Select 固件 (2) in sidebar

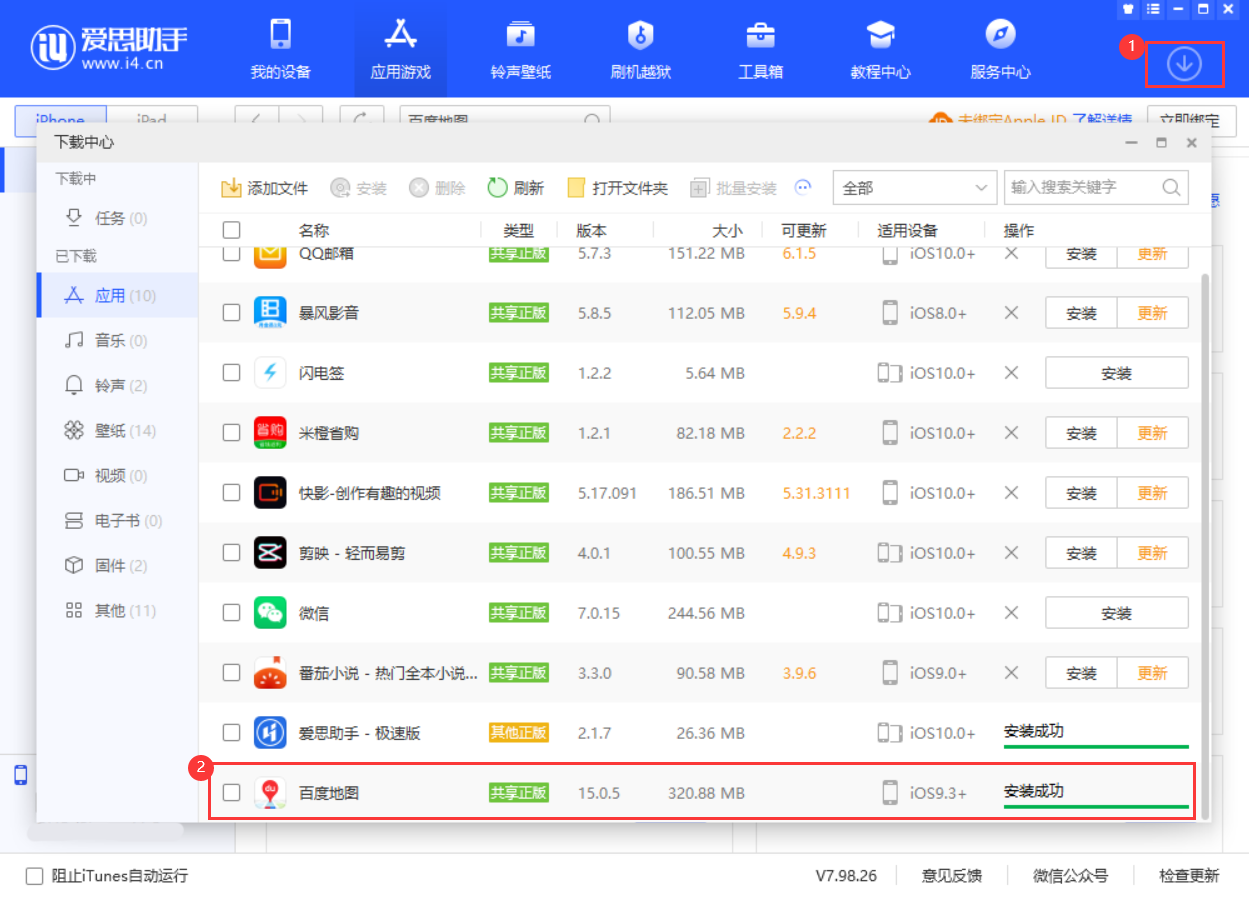(x=118, y=566)
